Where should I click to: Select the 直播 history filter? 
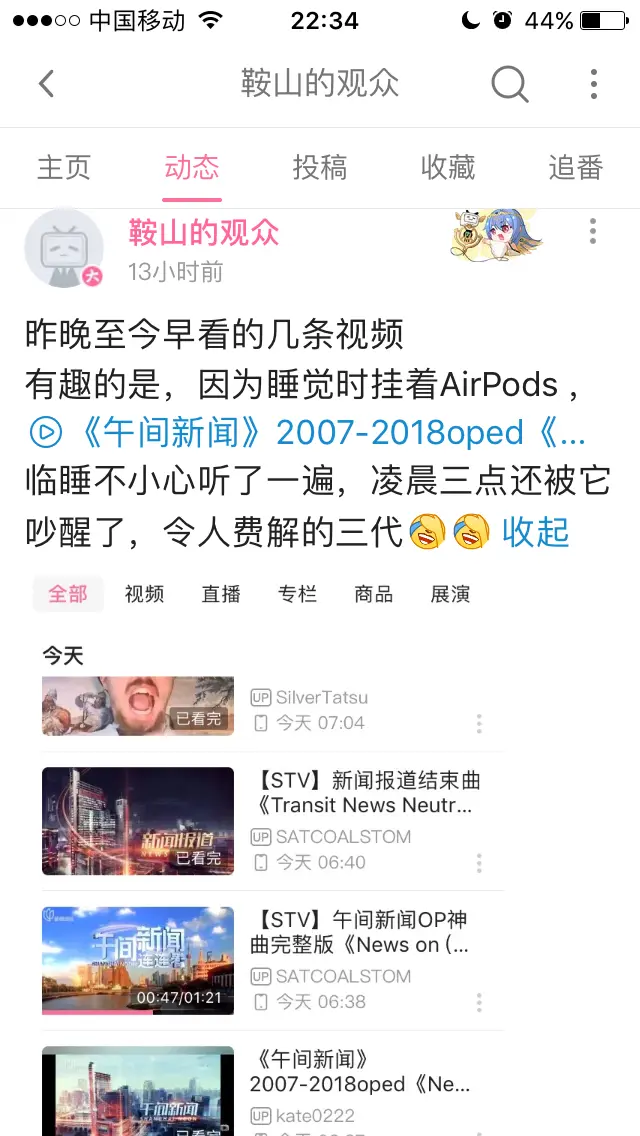(x=221, y=595)
